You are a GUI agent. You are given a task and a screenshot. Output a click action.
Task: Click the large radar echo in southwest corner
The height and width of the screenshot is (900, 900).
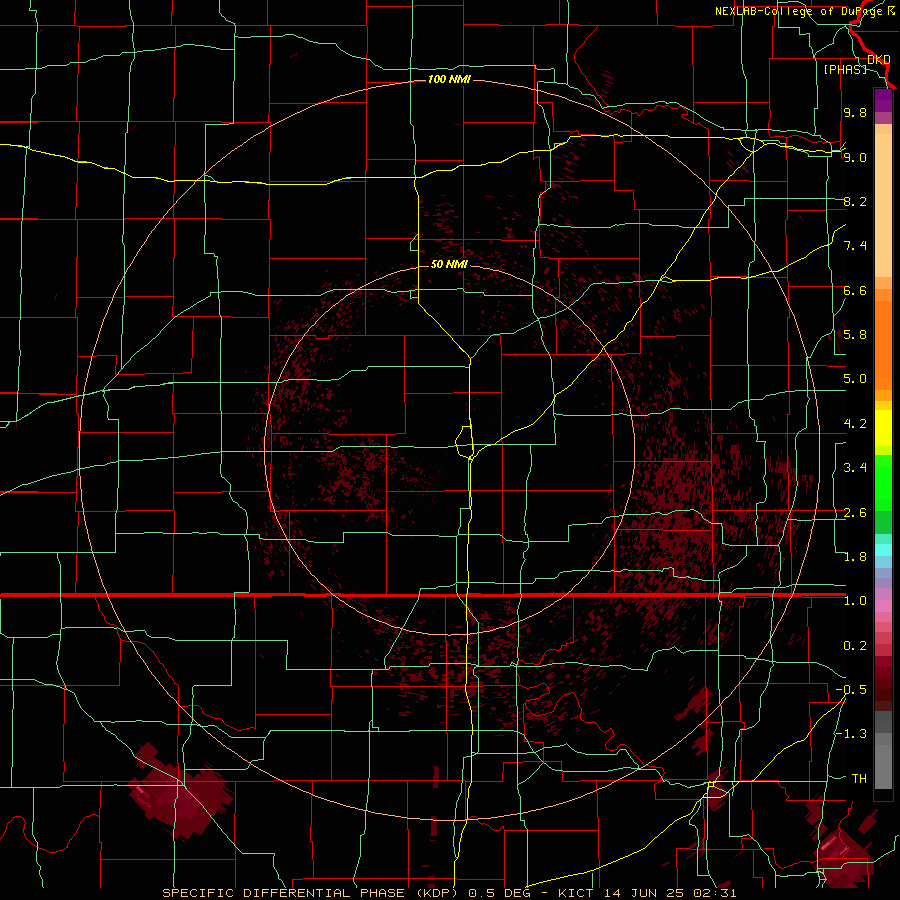point(181,792)
